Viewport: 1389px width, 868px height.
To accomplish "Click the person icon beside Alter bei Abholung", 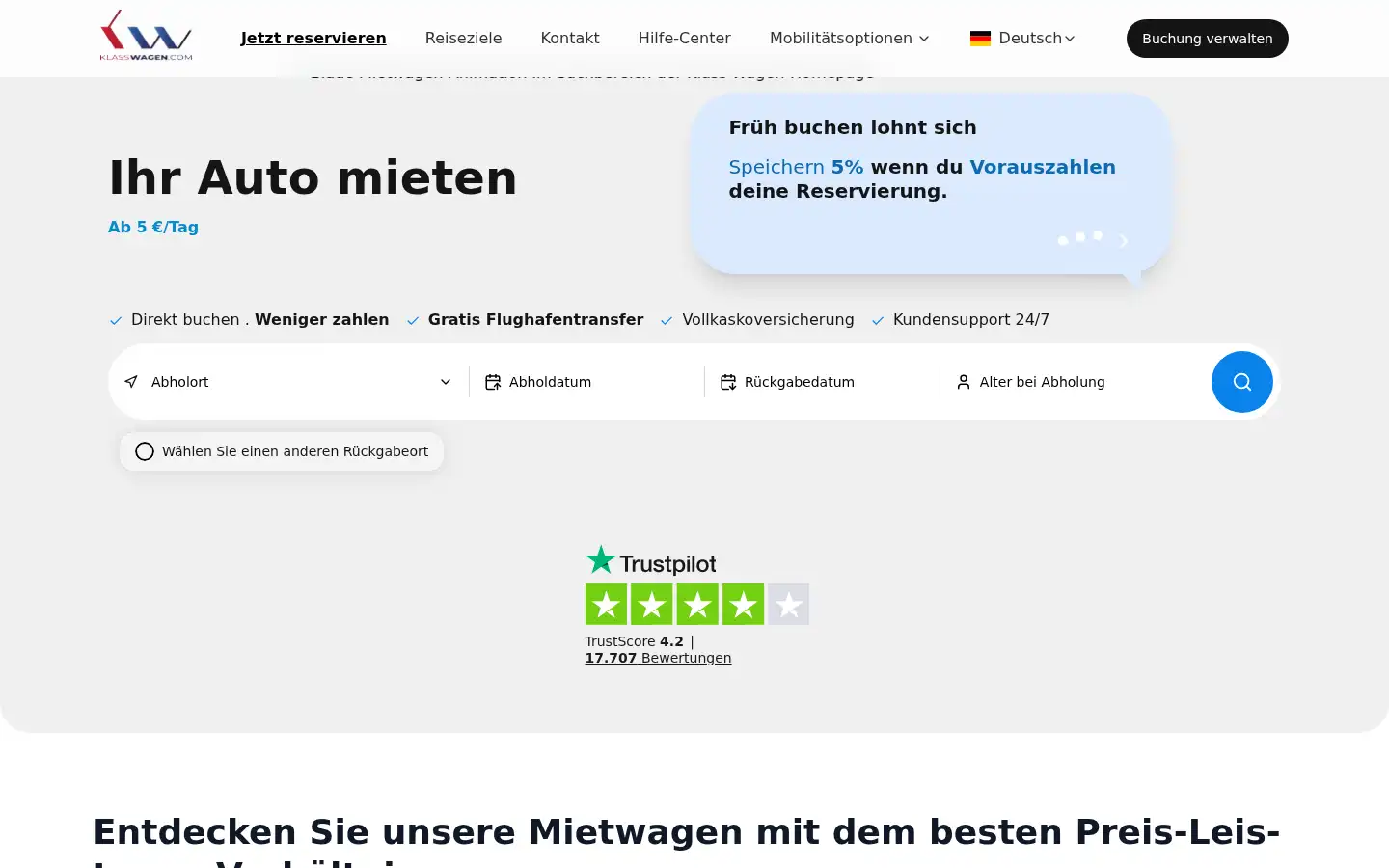I will (x=964, y=382).
